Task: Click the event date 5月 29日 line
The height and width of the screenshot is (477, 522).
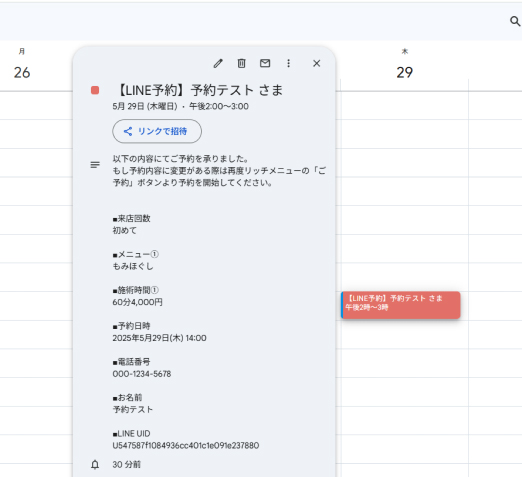Action: click(x=180, y=106)
